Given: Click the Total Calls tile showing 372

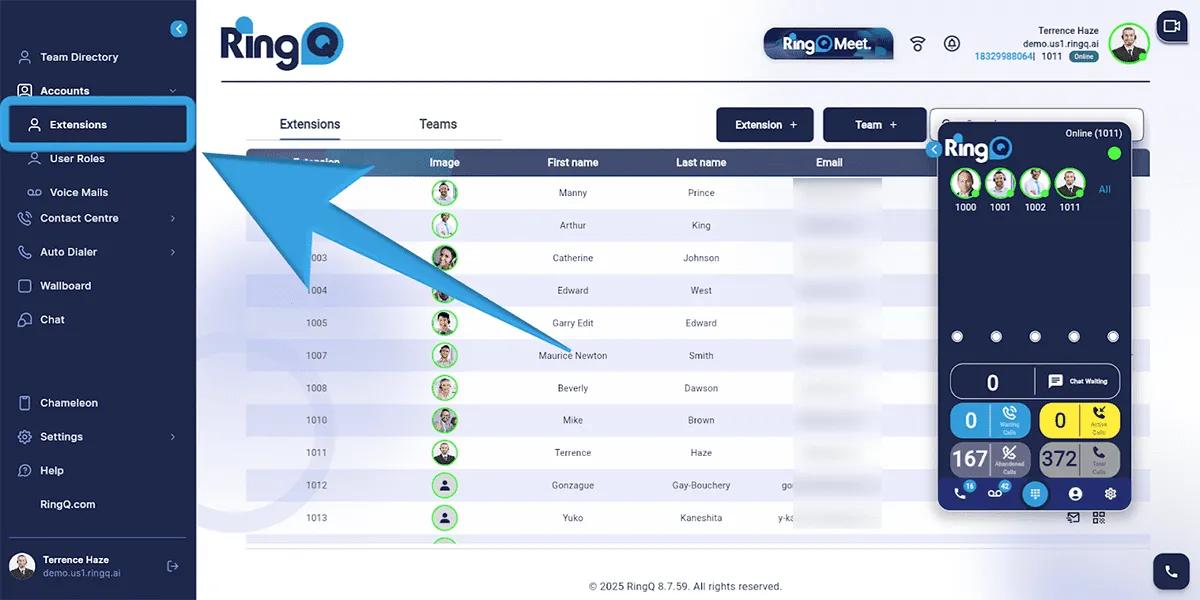Looking at the screenshot, I should (1080, 460).
